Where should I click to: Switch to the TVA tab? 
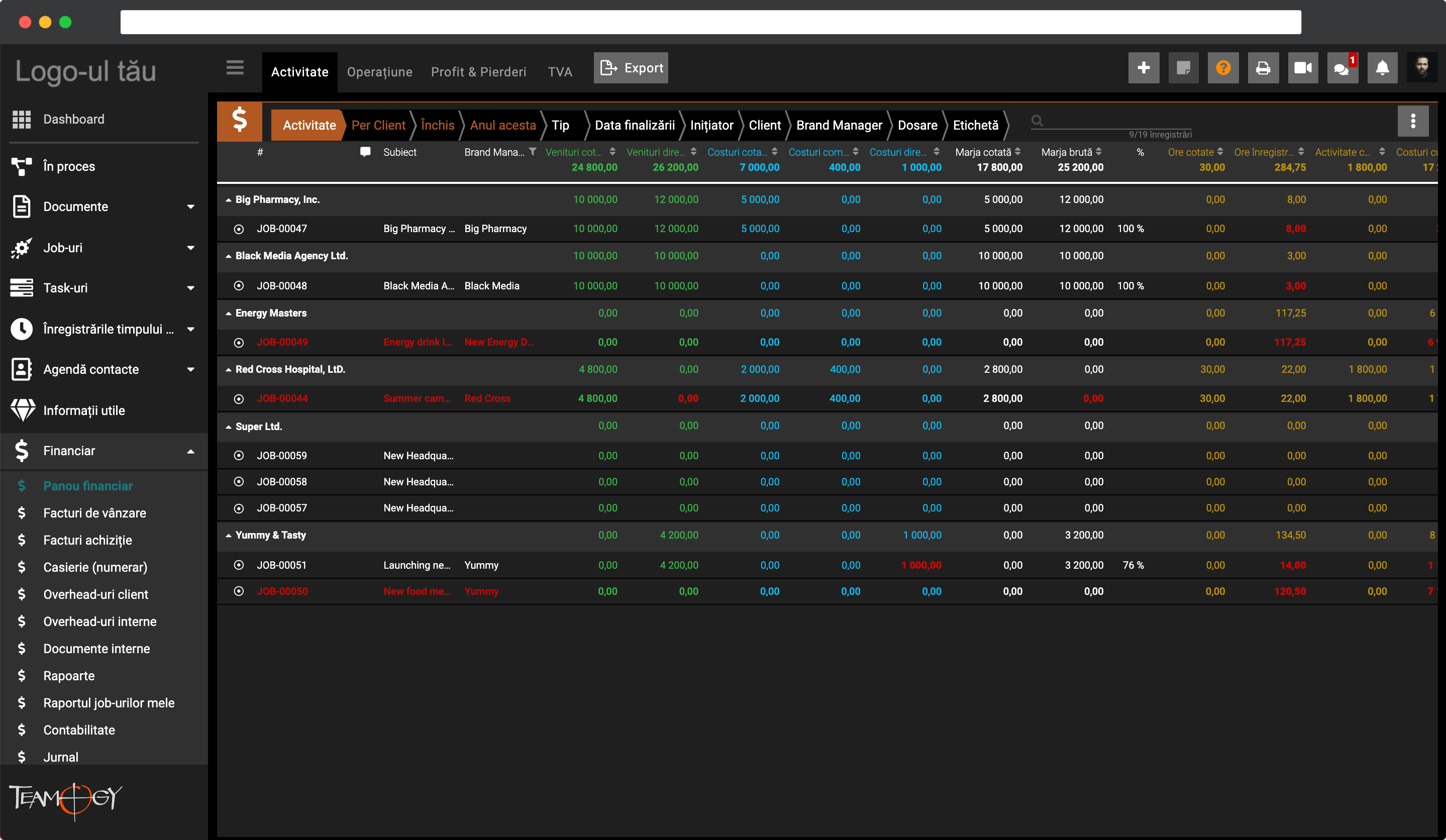click(560, 72)
